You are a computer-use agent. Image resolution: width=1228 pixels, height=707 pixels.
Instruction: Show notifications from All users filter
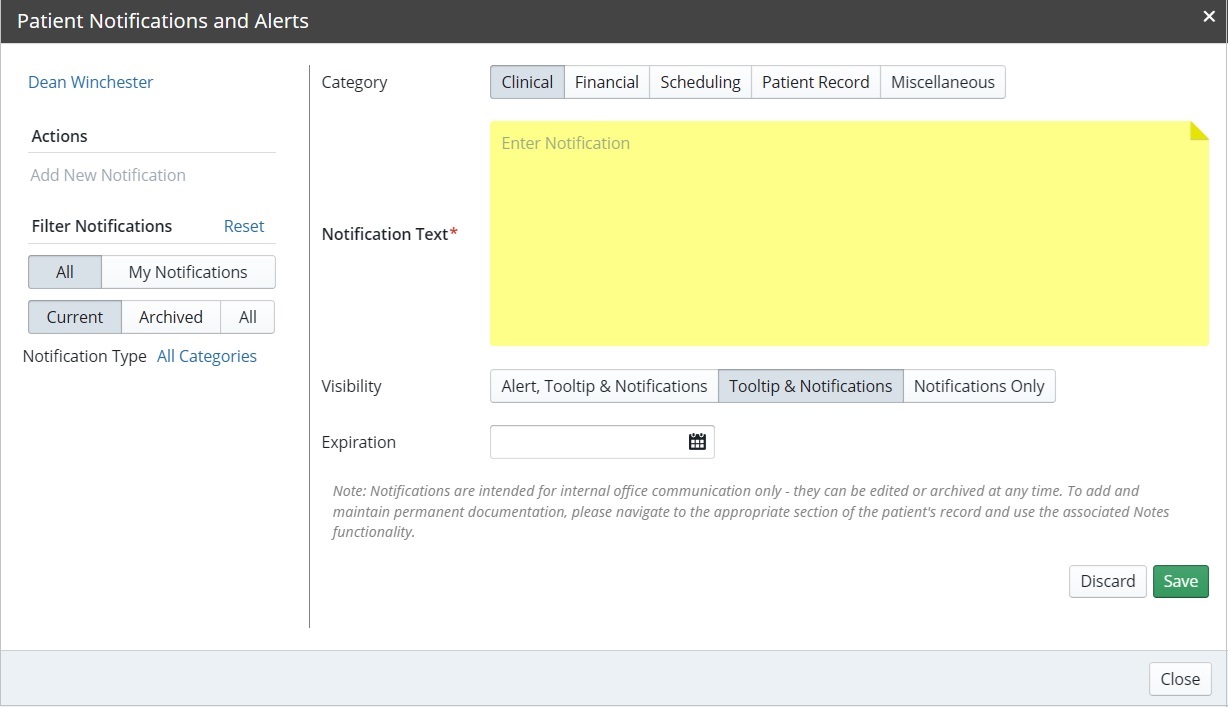pos(65,272)
